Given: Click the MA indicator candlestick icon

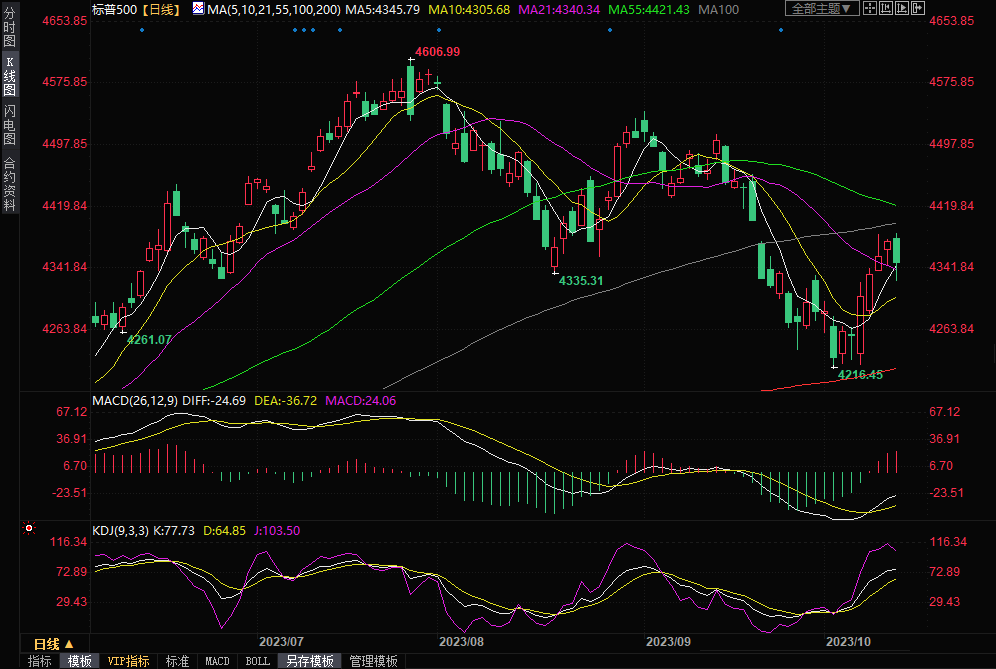Looking at the screenshot, I should (197, 9).
